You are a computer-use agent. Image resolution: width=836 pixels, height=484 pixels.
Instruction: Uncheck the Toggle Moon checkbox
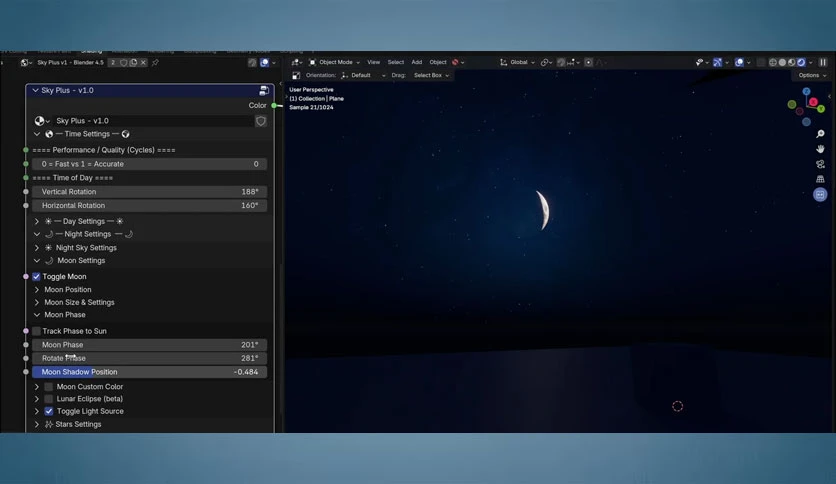pos(36,277)
